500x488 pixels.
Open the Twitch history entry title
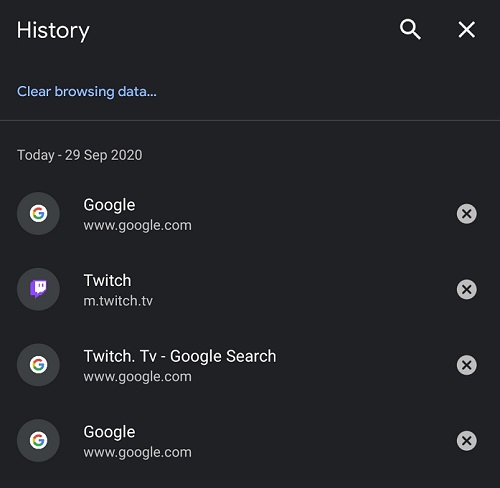107,280
